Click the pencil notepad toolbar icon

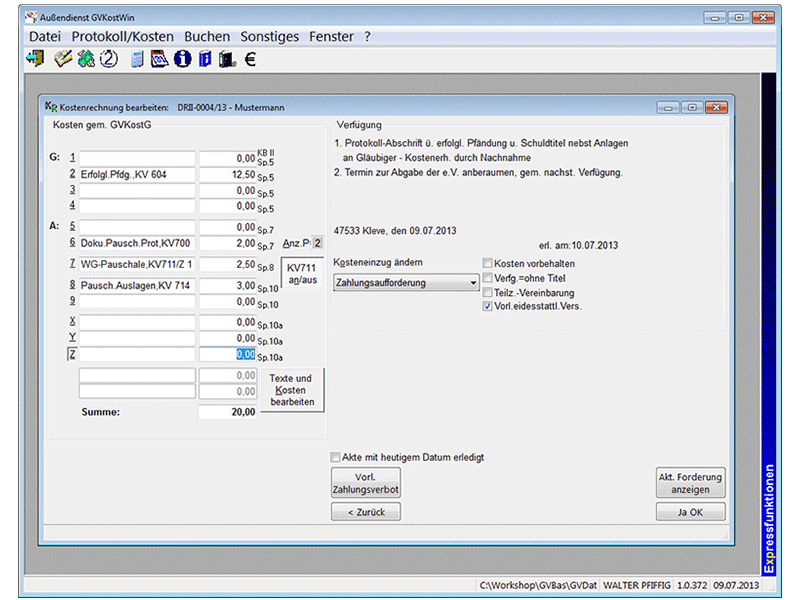(x=63, y=59)
